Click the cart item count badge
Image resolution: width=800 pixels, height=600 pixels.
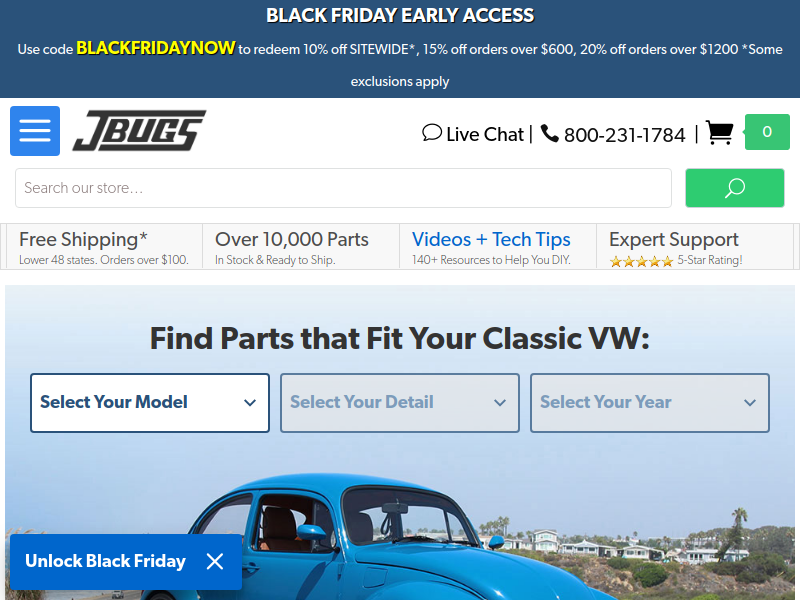(x=767, y=132)
